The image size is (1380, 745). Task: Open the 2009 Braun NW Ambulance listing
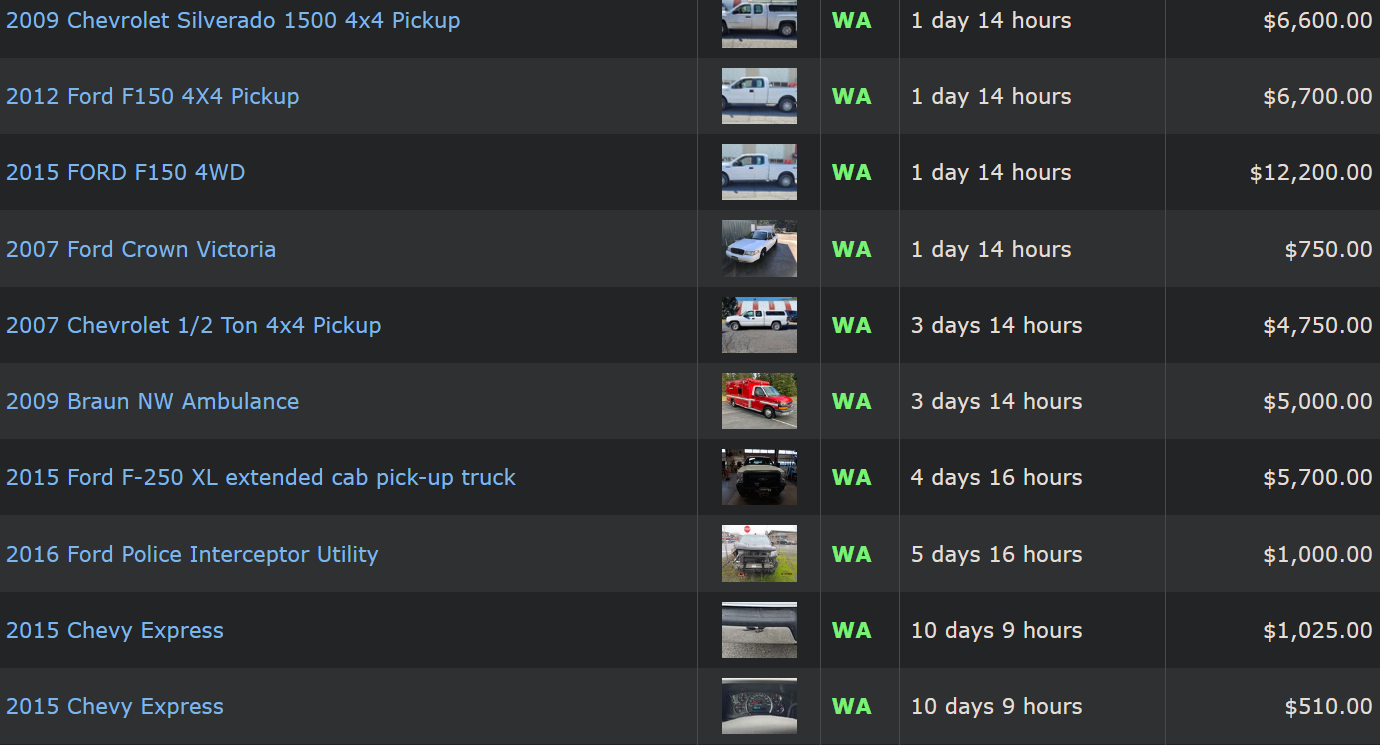(x=152, y=401)
